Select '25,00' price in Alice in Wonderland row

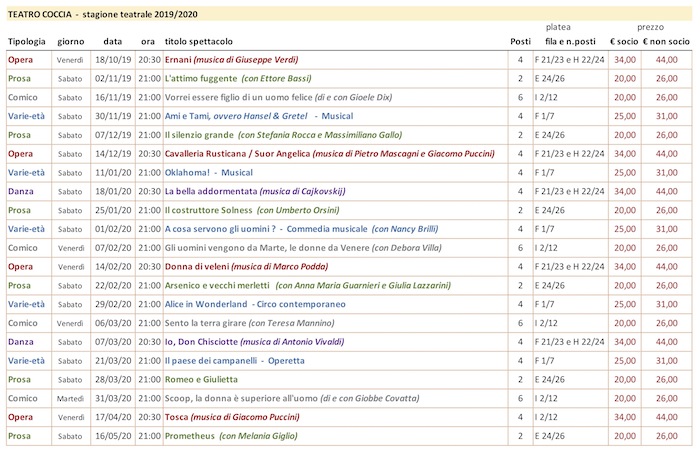pos(625,304)
